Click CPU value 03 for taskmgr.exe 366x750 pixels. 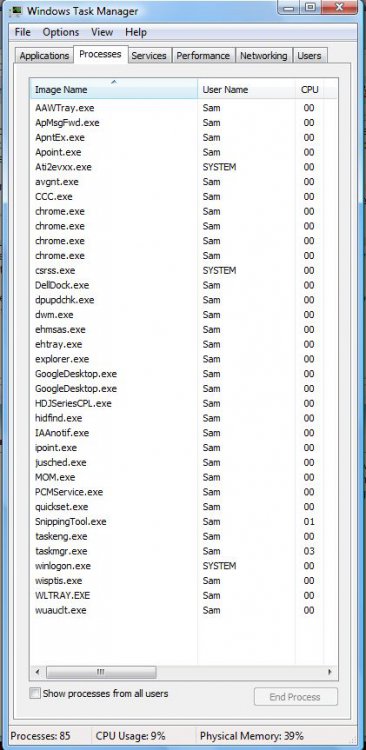[x=309, y=551]
